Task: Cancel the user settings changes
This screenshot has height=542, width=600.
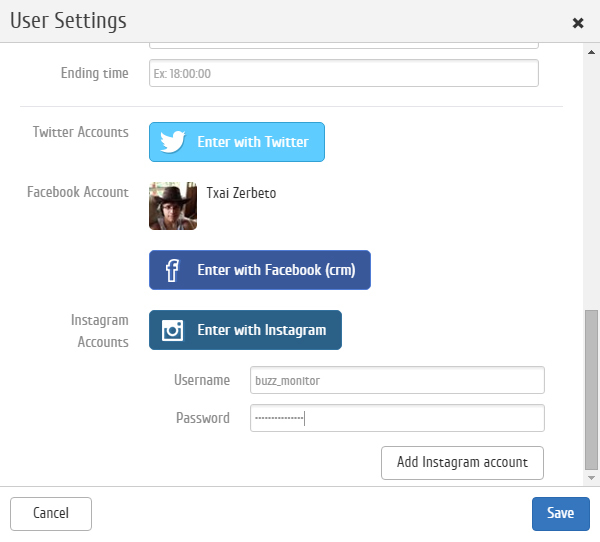Action: click(x=51, y=513)
